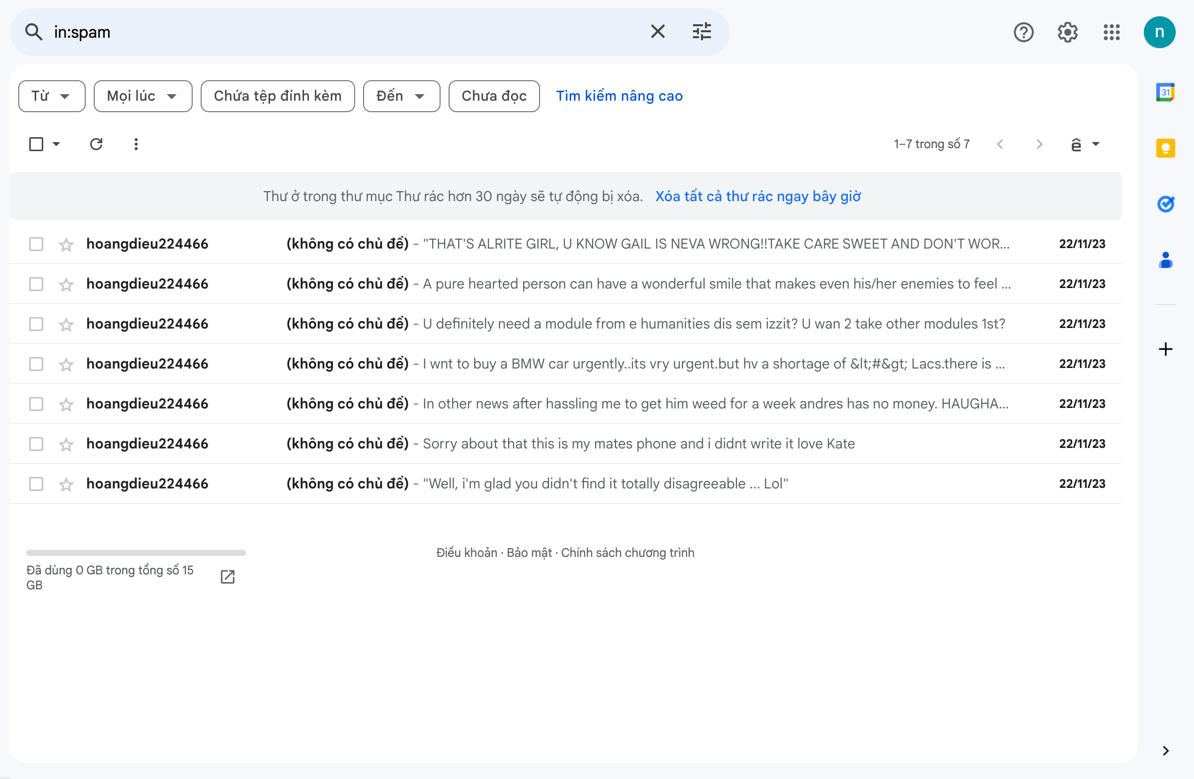
Task: Star the BMW car email
Action: [x=66, y=364]
